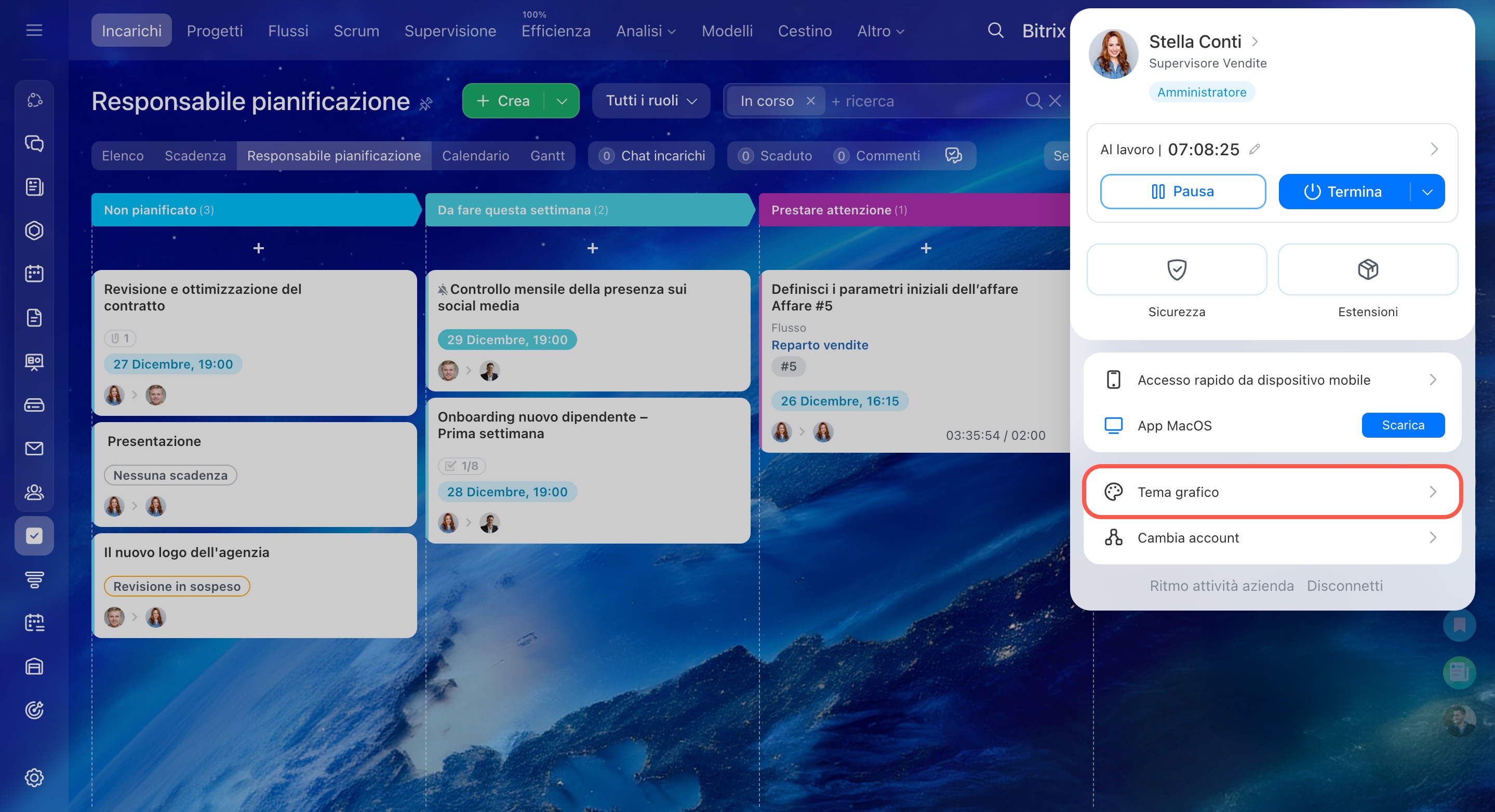Image resolution: width=1495 pixels, height=812 pixels.
Task: Open the Tutti i ruoli dropdown
Action: [650, 101]
